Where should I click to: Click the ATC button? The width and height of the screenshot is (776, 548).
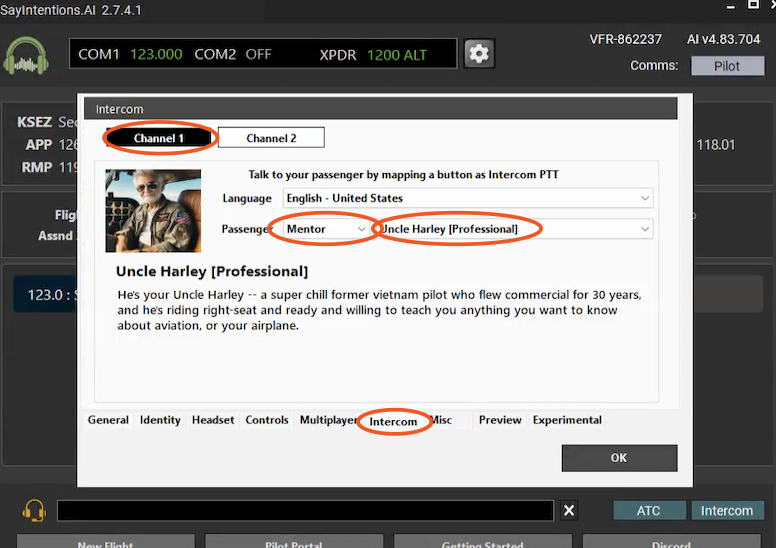[x=649, y=510]
